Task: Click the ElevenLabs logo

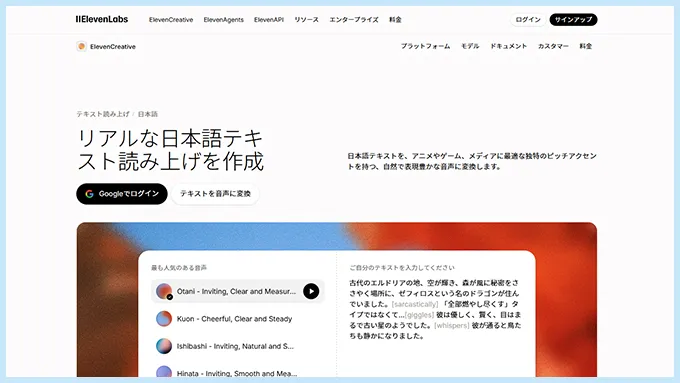Action: tap(102, 19)
